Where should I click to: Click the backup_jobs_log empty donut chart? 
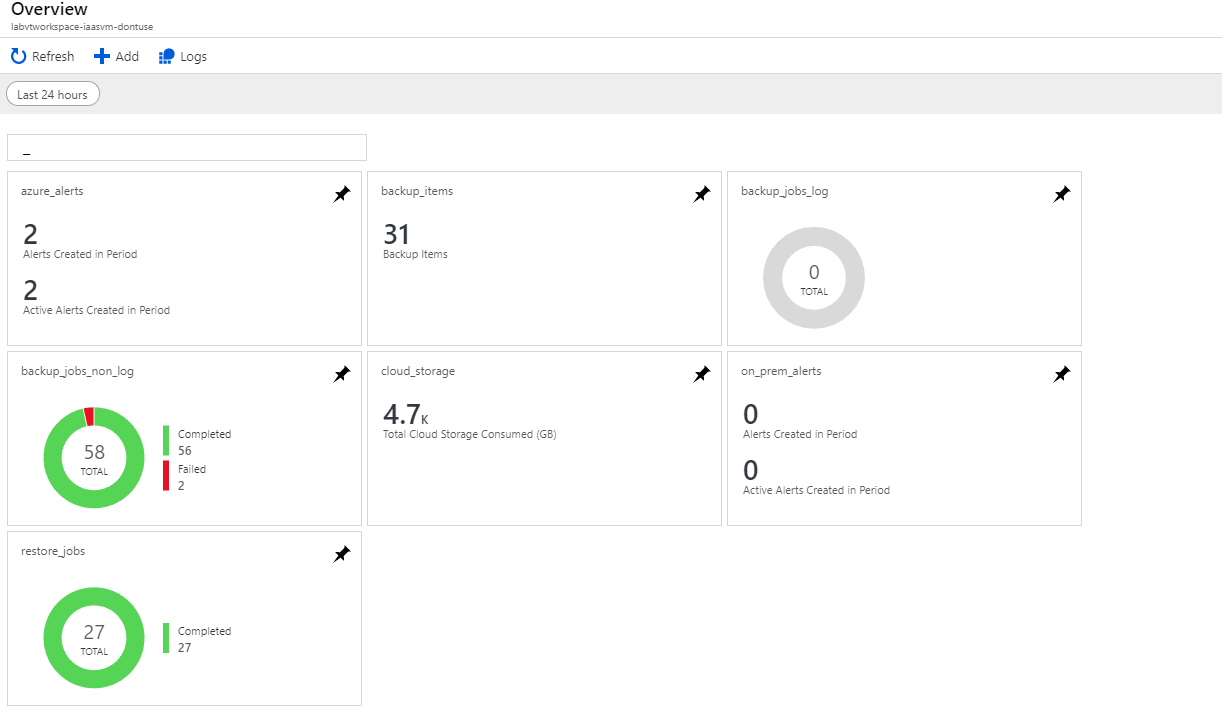[814, 278]
